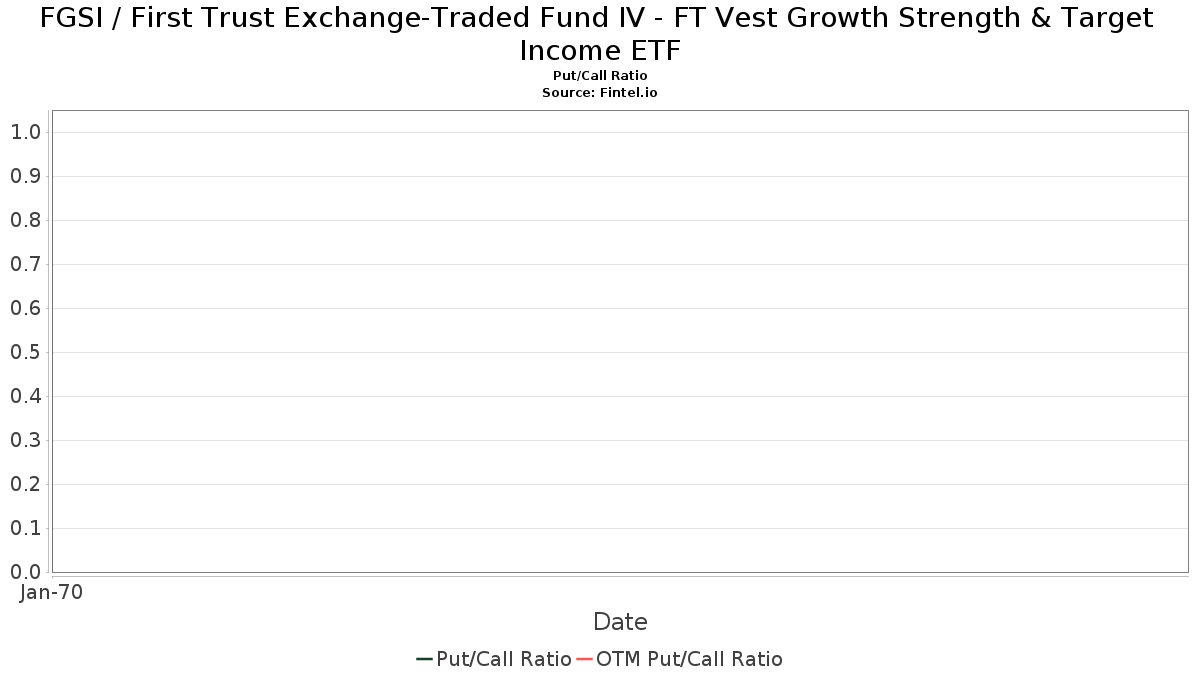Click the 0.4 y-axis label
The height and width of the screenshot is (675, 1200).
tap(25, 396)
